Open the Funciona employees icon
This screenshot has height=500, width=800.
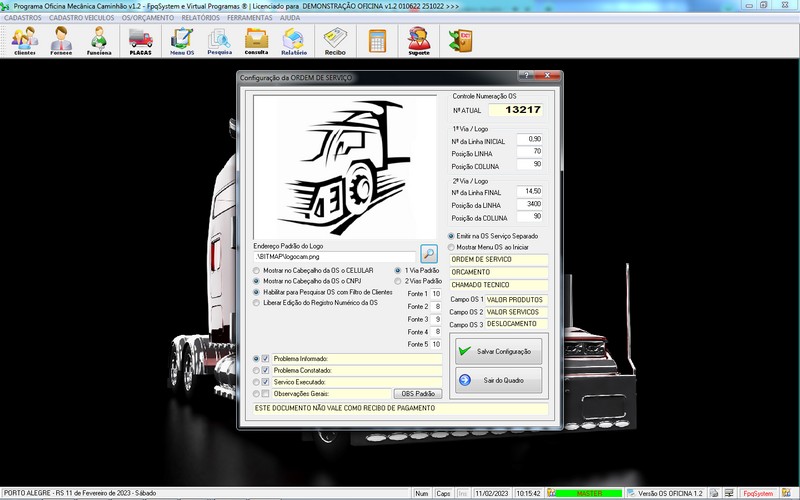98,40
